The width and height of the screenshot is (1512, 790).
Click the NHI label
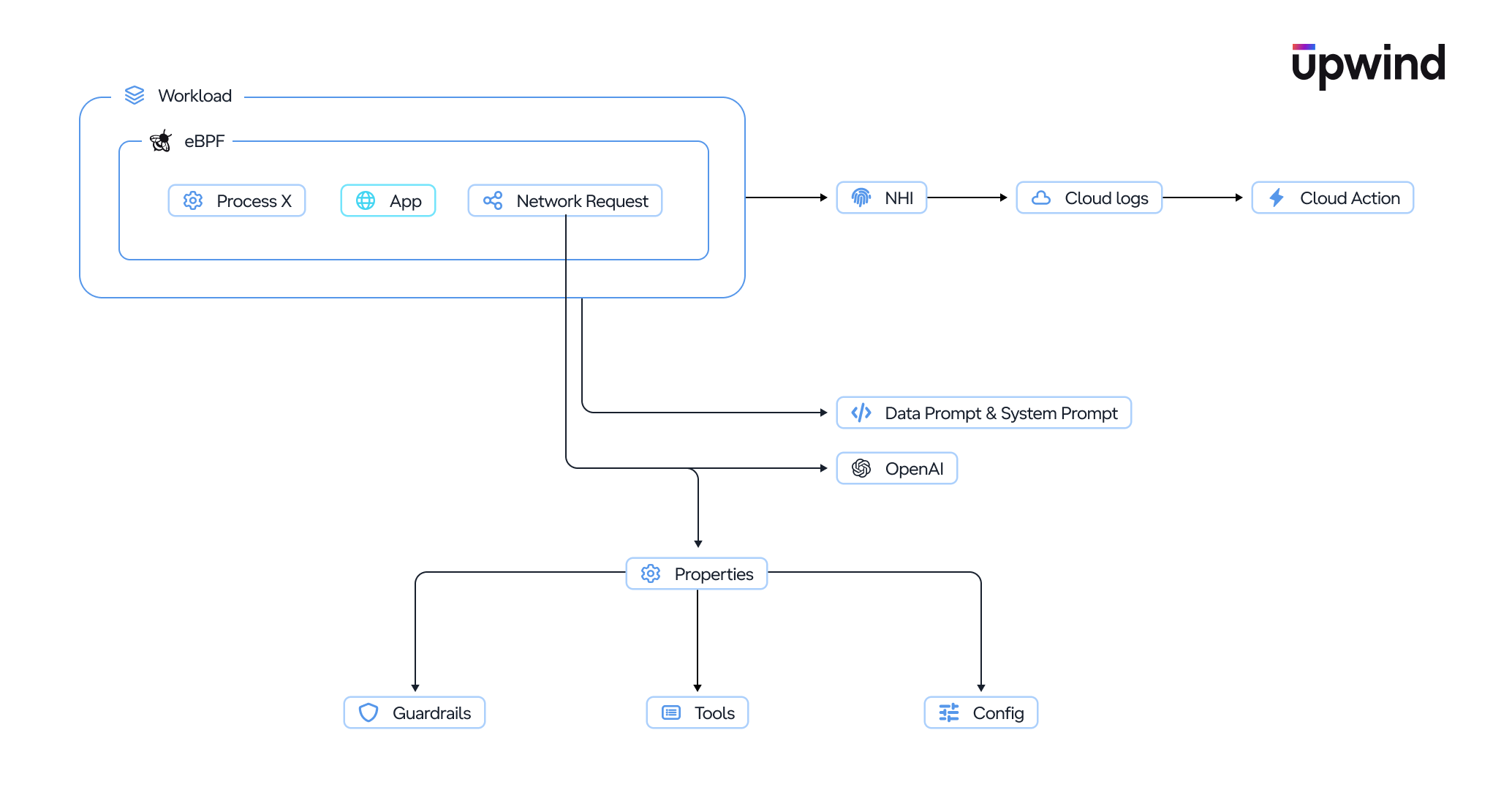point(899,198)
